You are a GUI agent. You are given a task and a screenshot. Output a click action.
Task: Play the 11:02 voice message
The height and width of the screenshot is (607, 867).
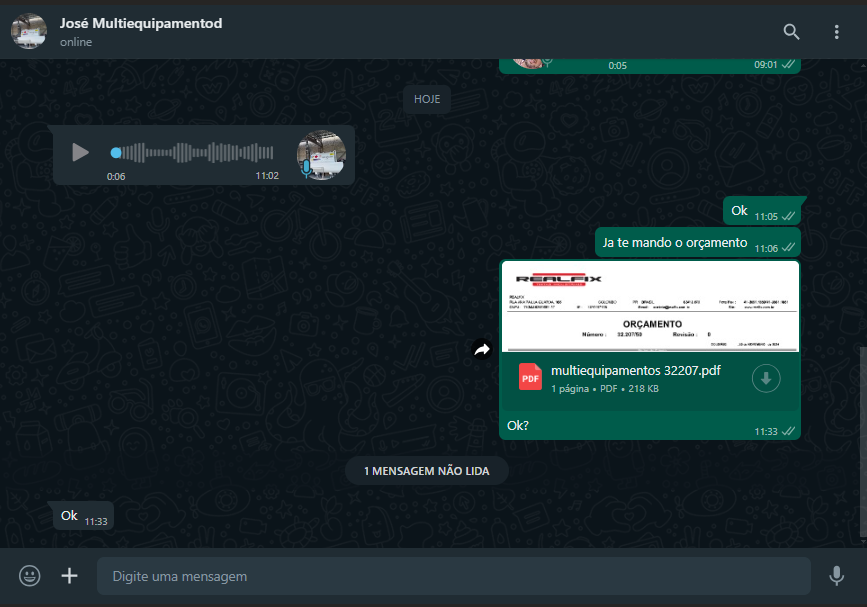[81, 153]
